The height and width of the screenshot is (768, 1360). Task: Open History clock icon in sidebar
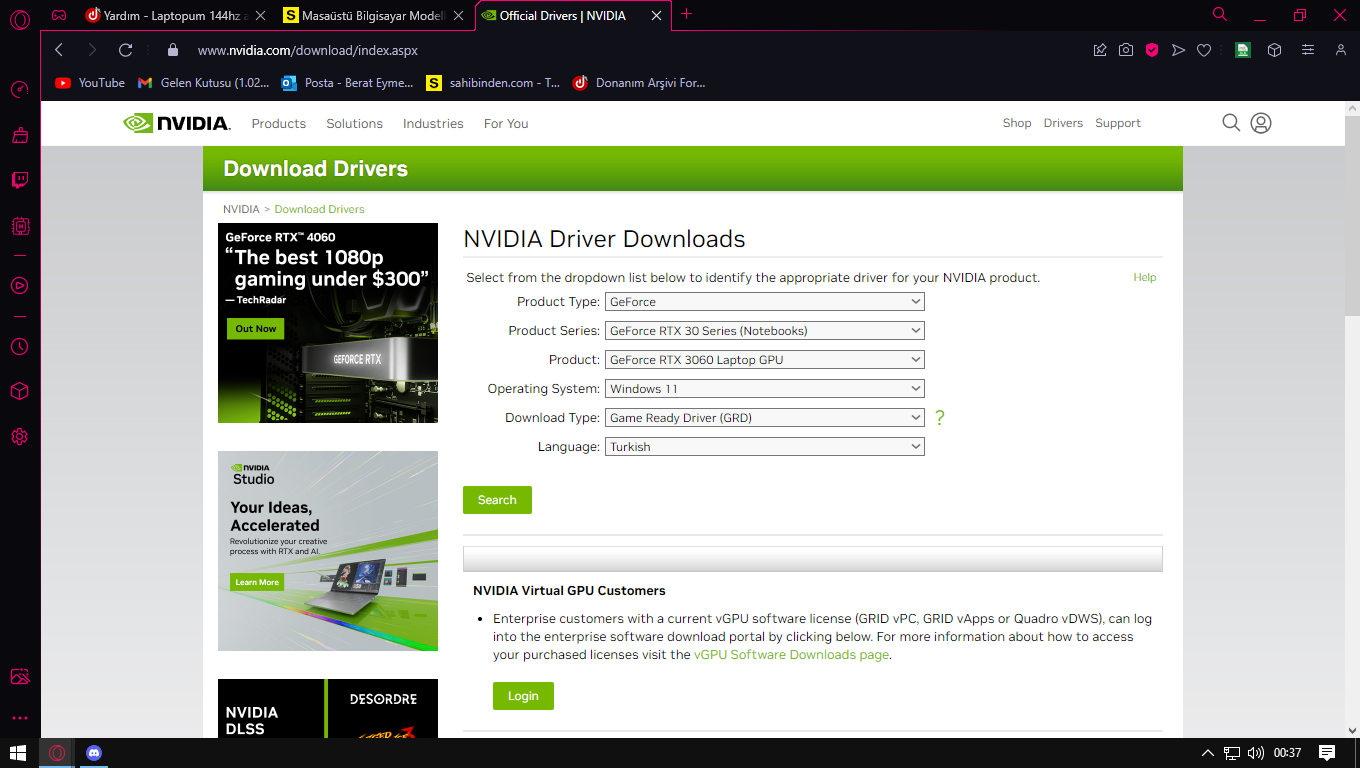[19, 347]
